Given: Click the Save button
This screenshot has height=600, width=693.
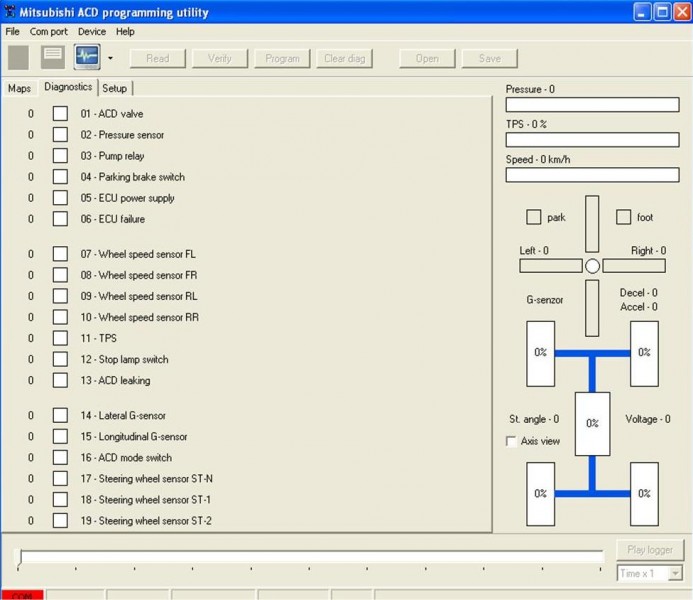Looking at the screenshot, I should (490, 58).
